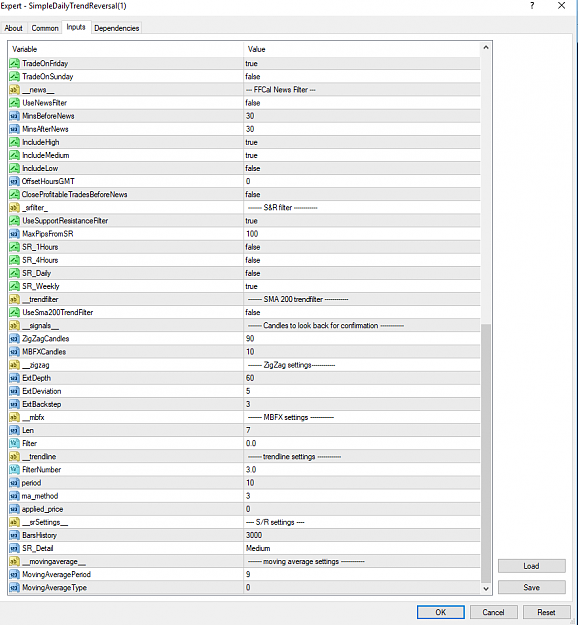Click the integer icon beside ZigZagCandles

(x=14, y=339)
